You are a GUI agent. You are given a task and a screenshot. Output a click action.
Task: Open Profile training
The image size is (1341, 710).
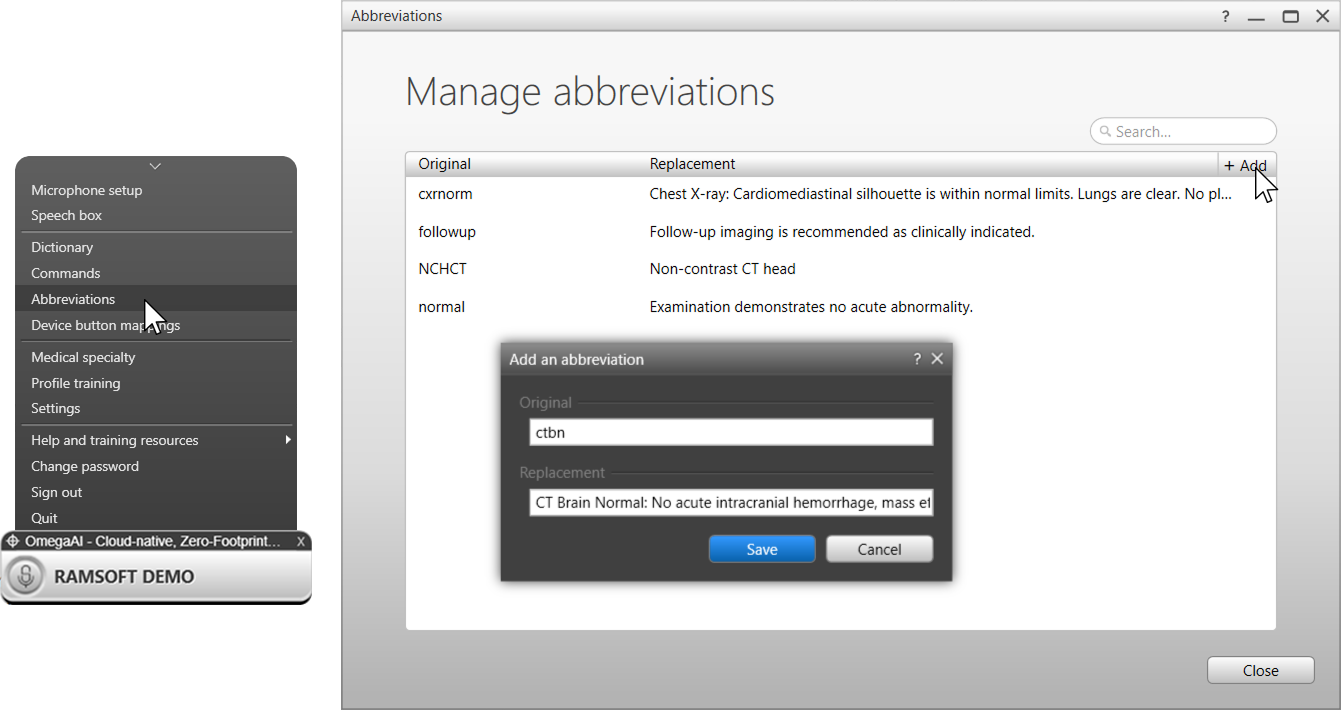[76, 383]
